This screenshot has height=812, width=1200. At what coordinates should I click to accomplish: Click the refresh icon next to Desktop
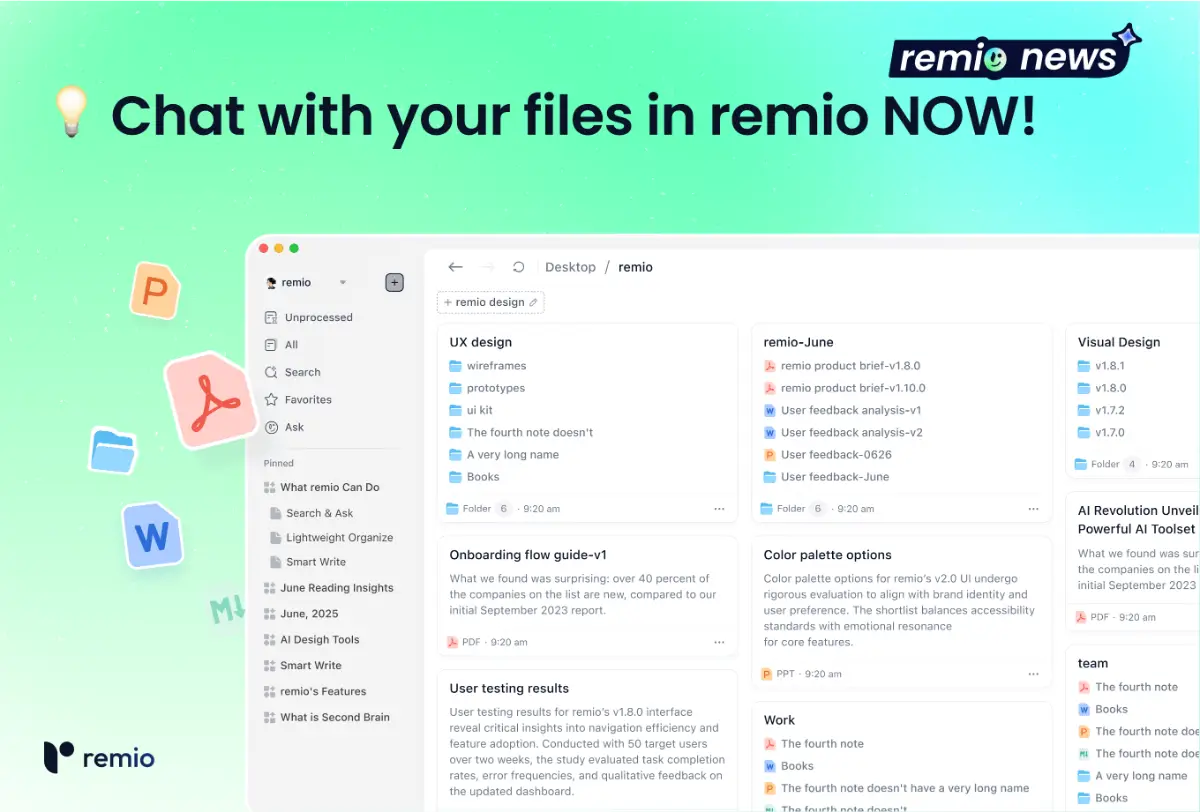(x=518, y=267)
